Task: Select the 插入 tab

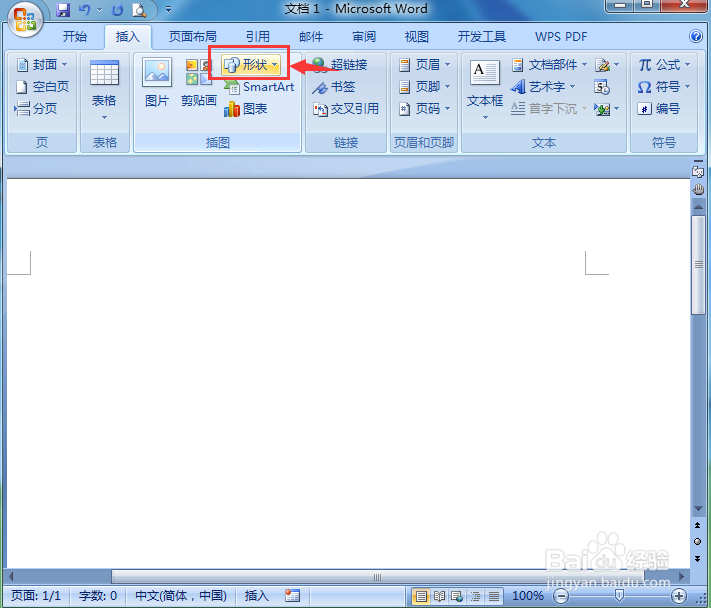Action: [x=127, y=36]
